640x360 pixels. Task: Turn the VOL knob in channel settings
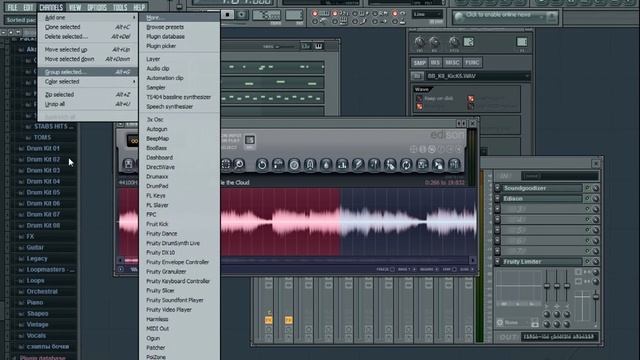coord(434,42)
